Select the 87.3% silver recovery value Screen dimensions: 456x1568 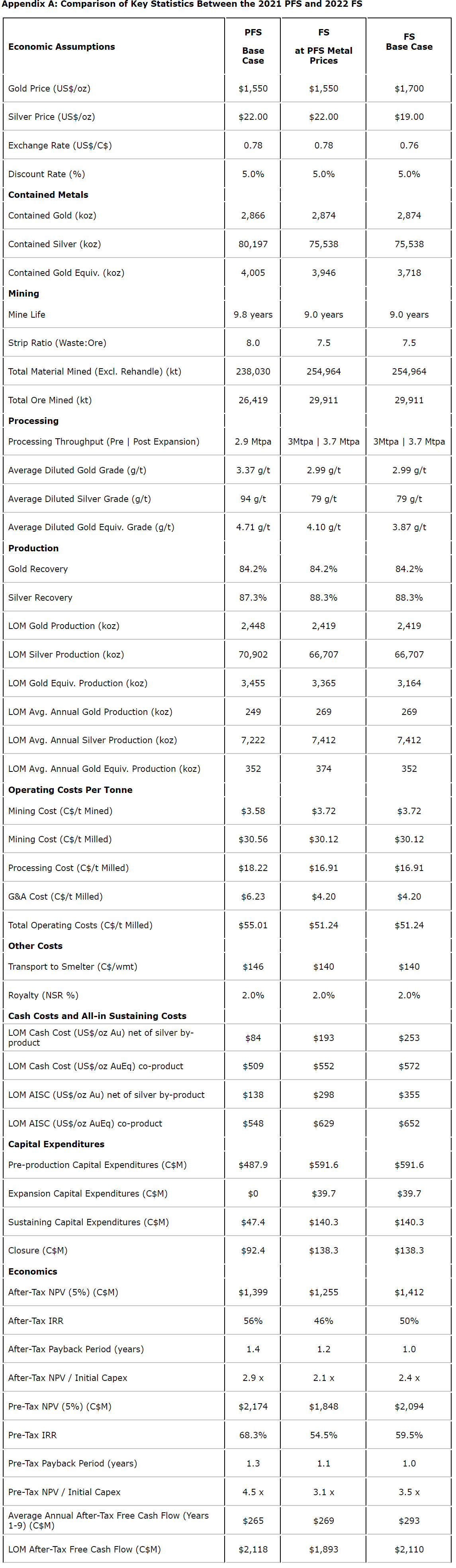point(252,598)
